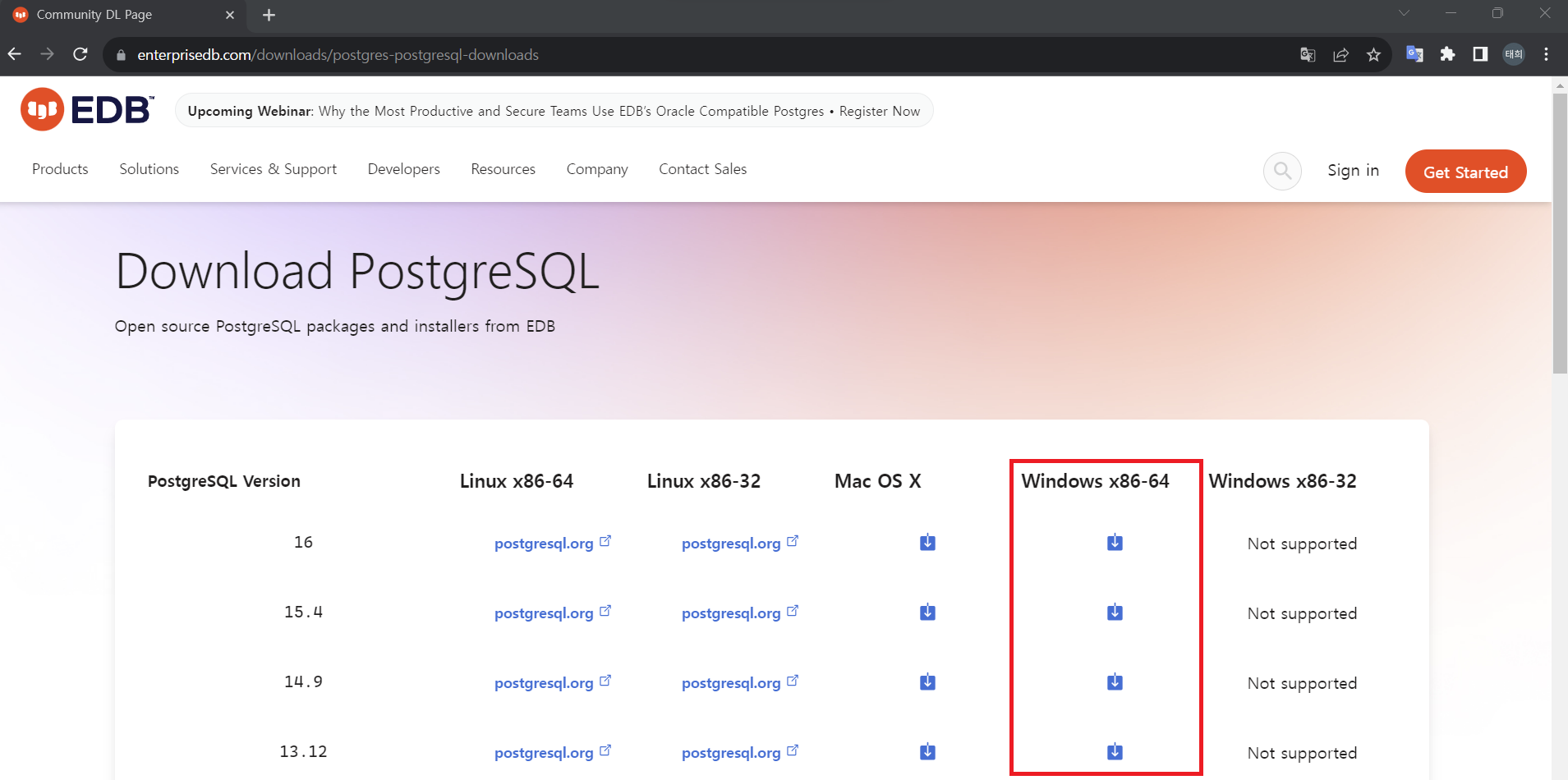1568x780 pixels.
Task: Open Chrome three-dot menu
Action: [x=1547, y=54]
